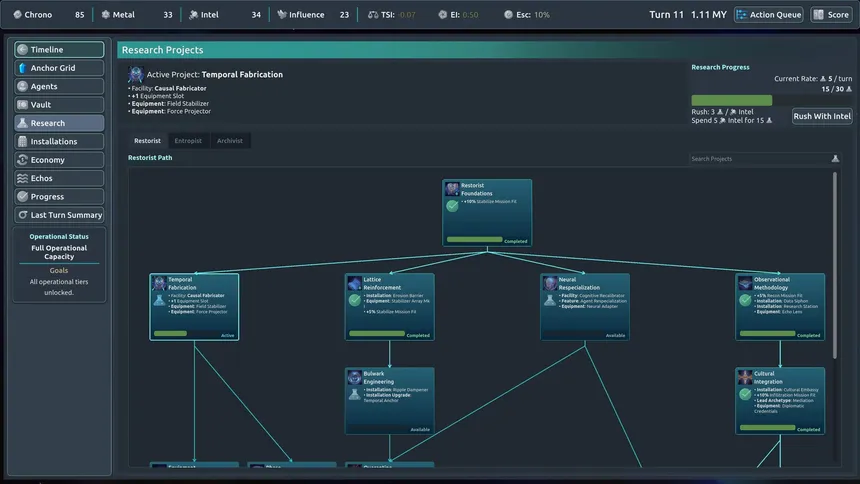Switch to the Restorist tab
860x484 pixels.
pos(148,141)
